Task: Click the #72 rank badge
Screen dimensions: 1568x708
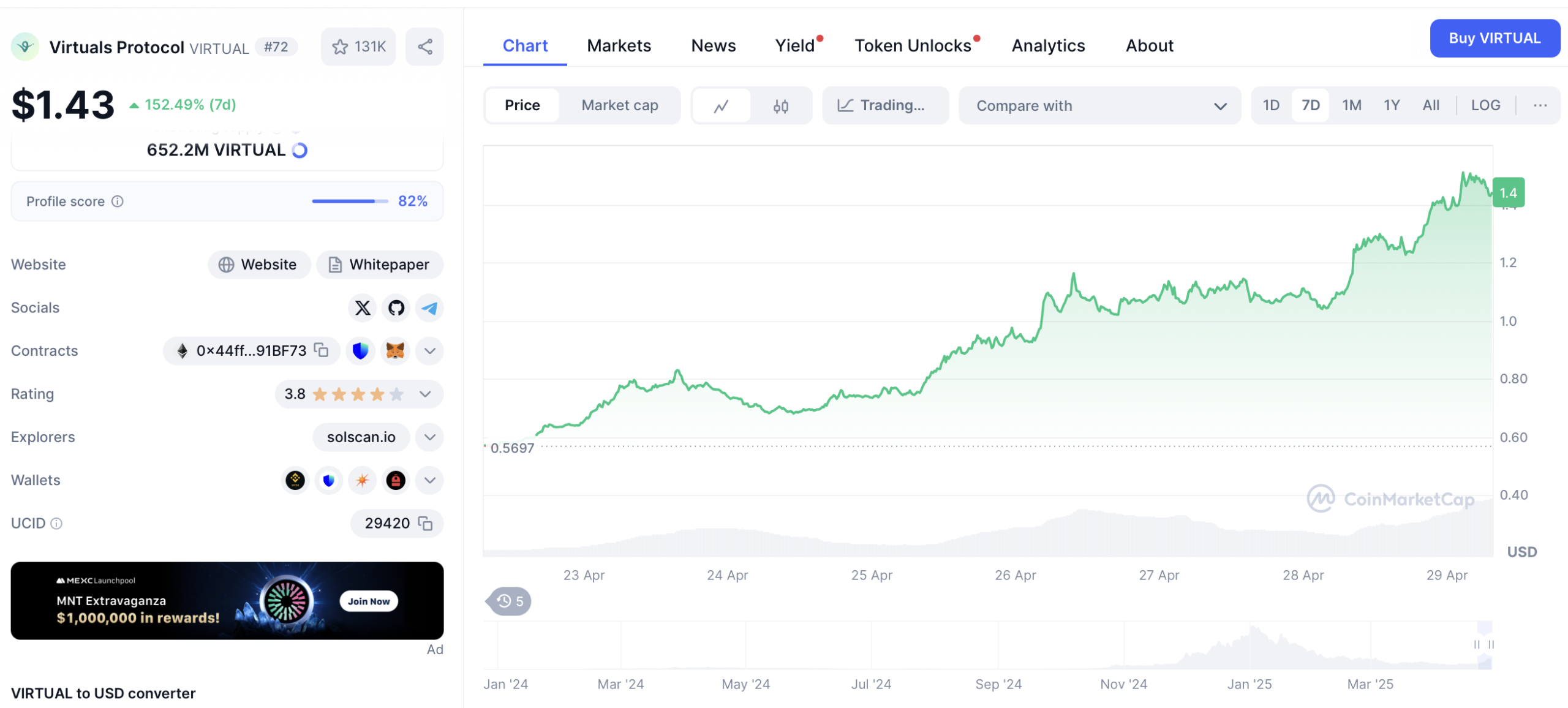Action: pos(276,47)
